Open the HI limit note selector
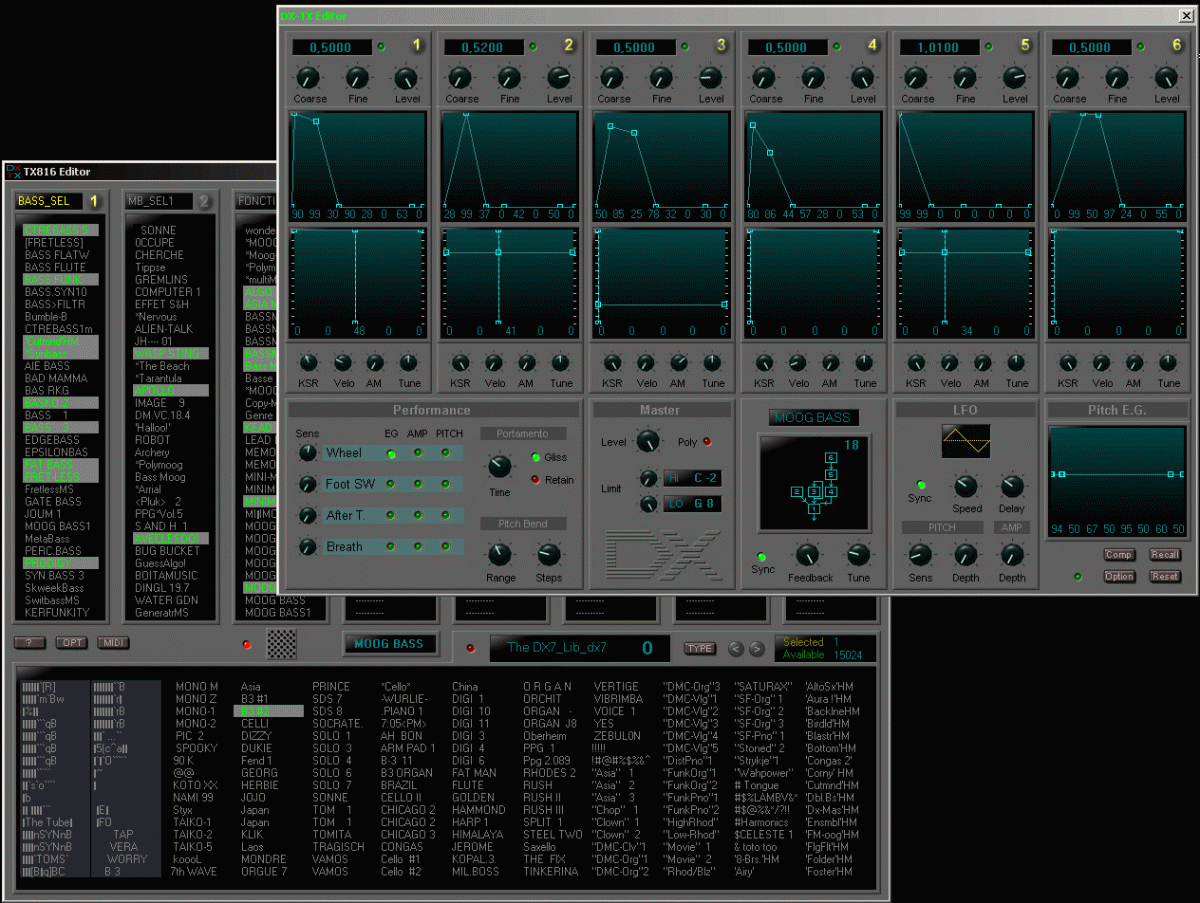 [x=694, y=478]
